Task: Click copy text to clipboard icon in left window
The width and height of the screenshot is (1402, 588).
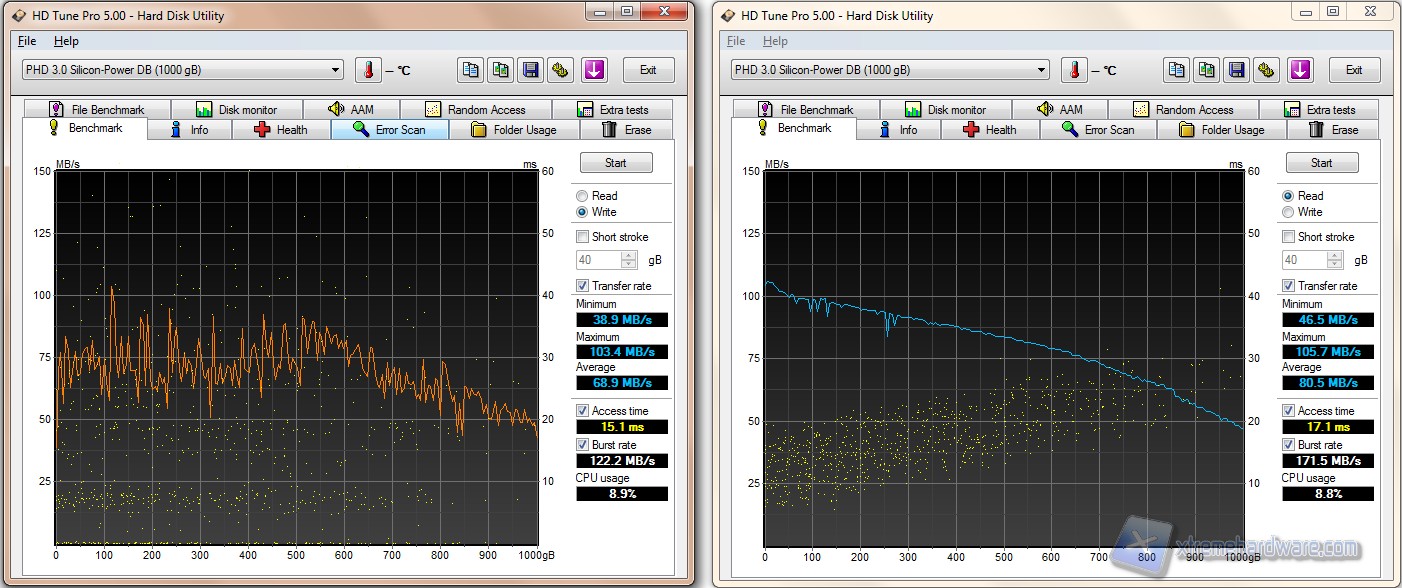Action: tap(470, 70)
